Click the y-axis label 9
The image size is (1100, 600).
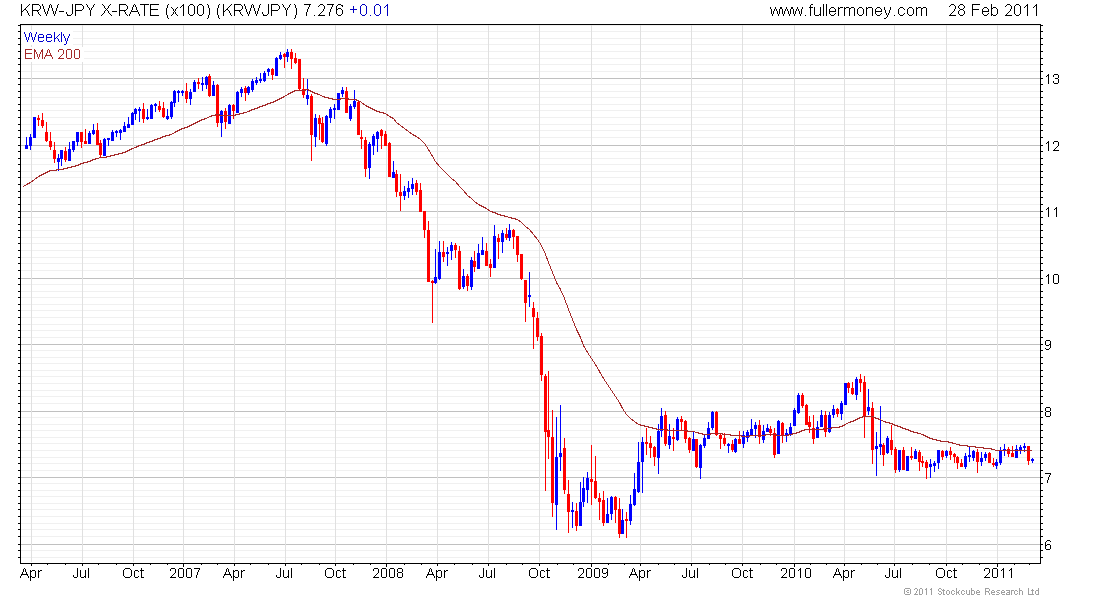point(1048,345)
